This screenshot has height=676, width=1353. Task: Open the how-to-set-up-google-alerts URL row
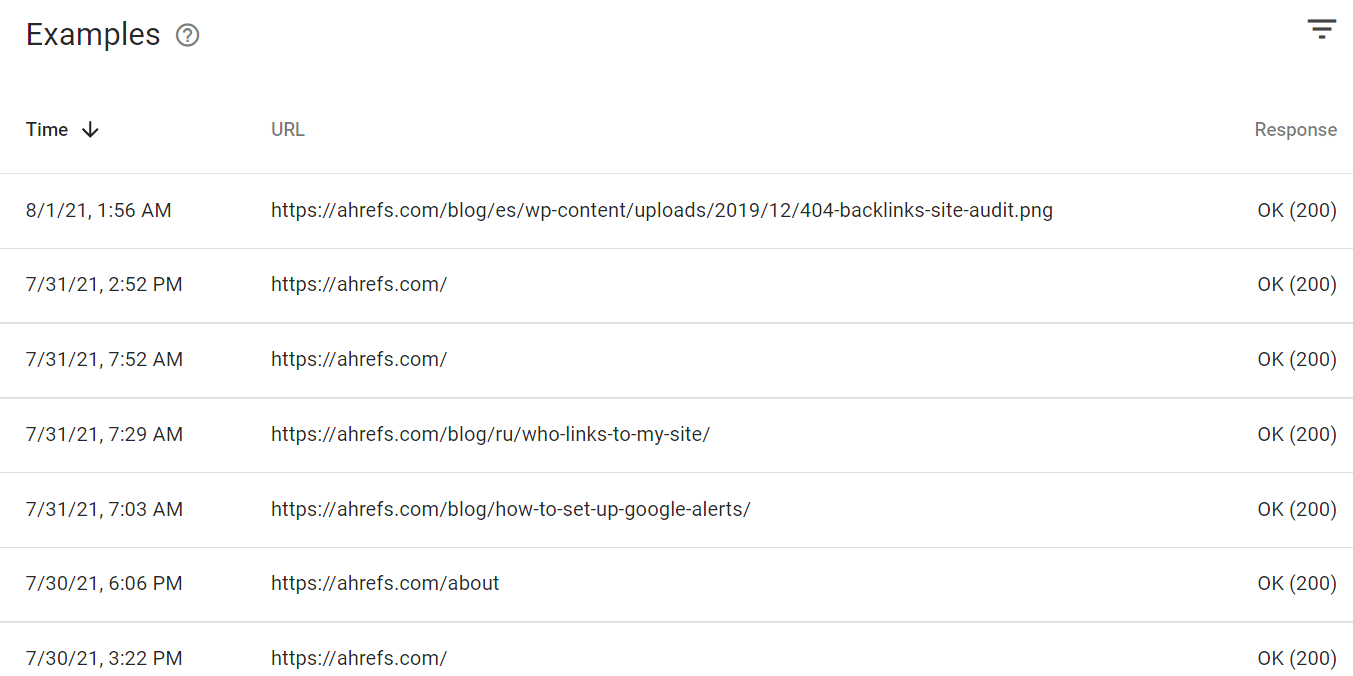[x=510, y=510]
